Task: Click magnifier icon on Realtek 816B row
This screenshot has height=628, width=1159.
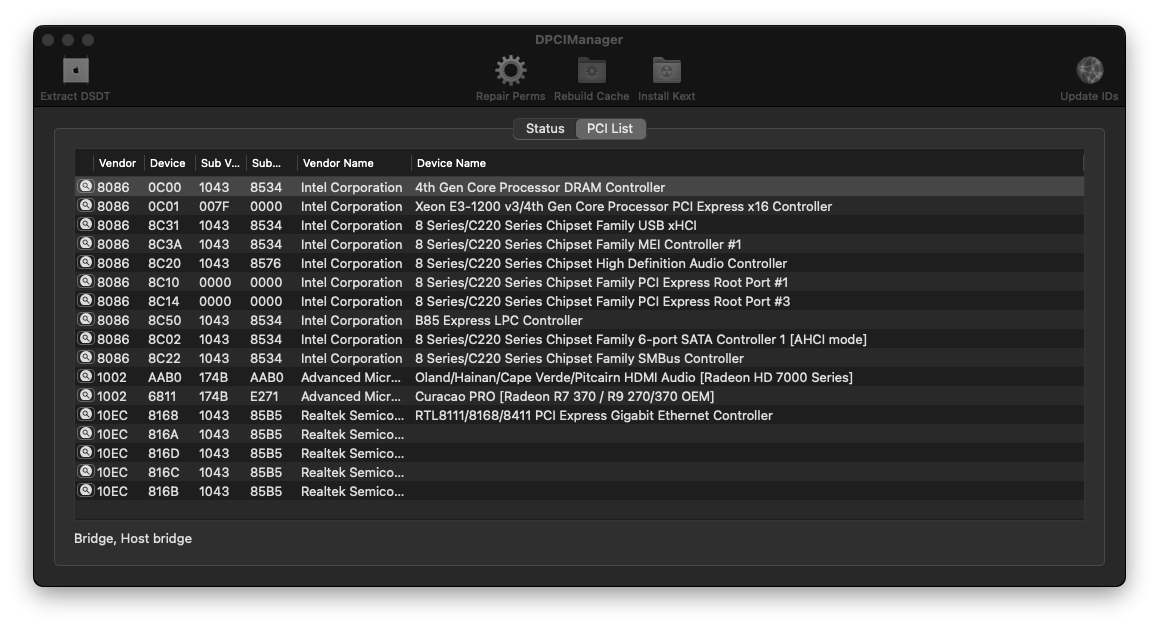Action: click(x=86, y=490)
